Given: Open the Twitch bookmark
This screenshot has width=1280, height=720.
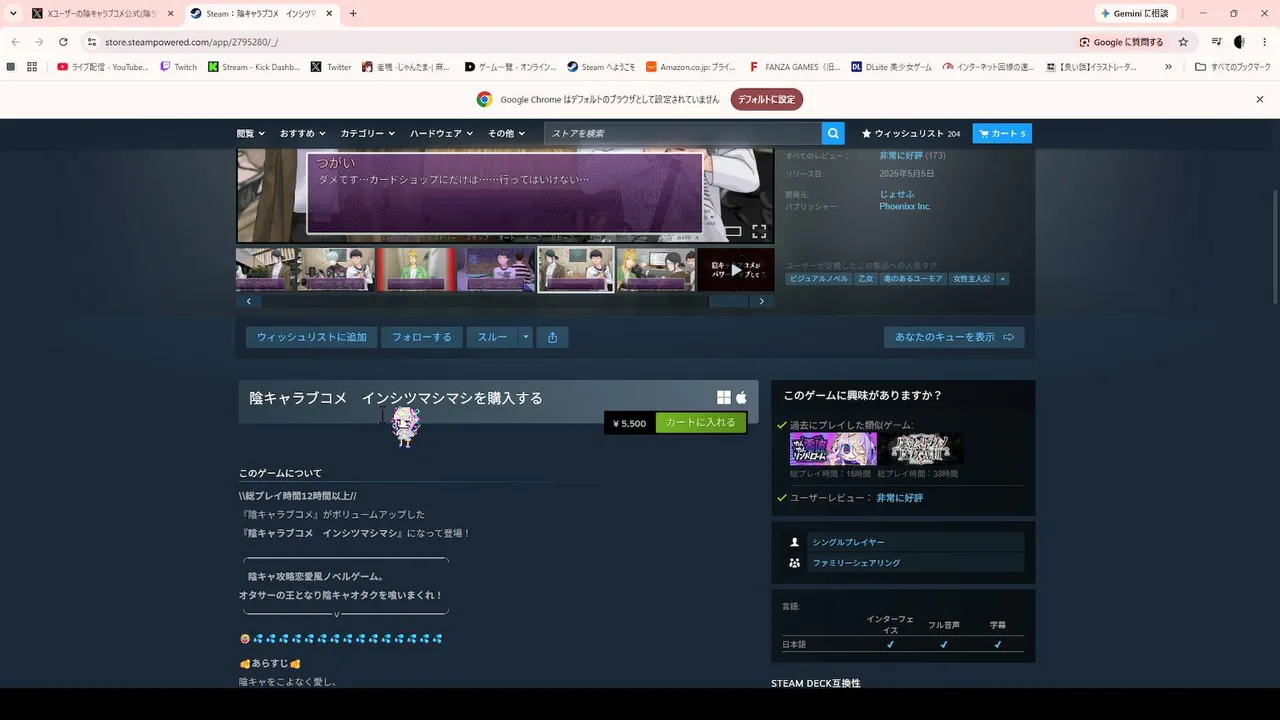Looking at the screenshot, I should click(x=179, y=67).
